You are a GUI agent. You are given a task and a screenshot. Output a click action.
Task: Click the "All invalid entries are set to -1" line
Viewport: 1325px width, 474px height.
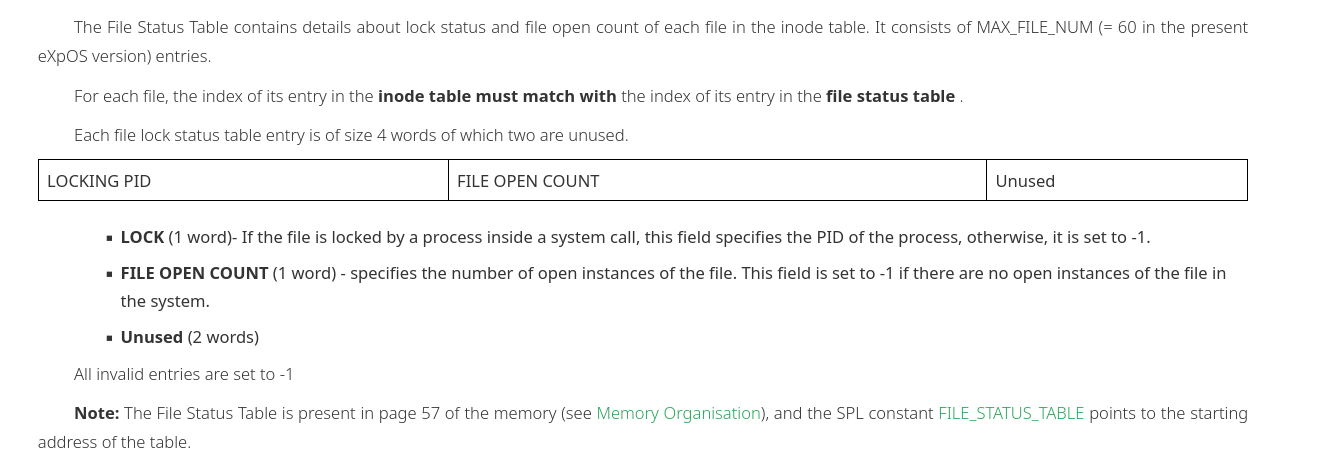[x=184, y=375]
